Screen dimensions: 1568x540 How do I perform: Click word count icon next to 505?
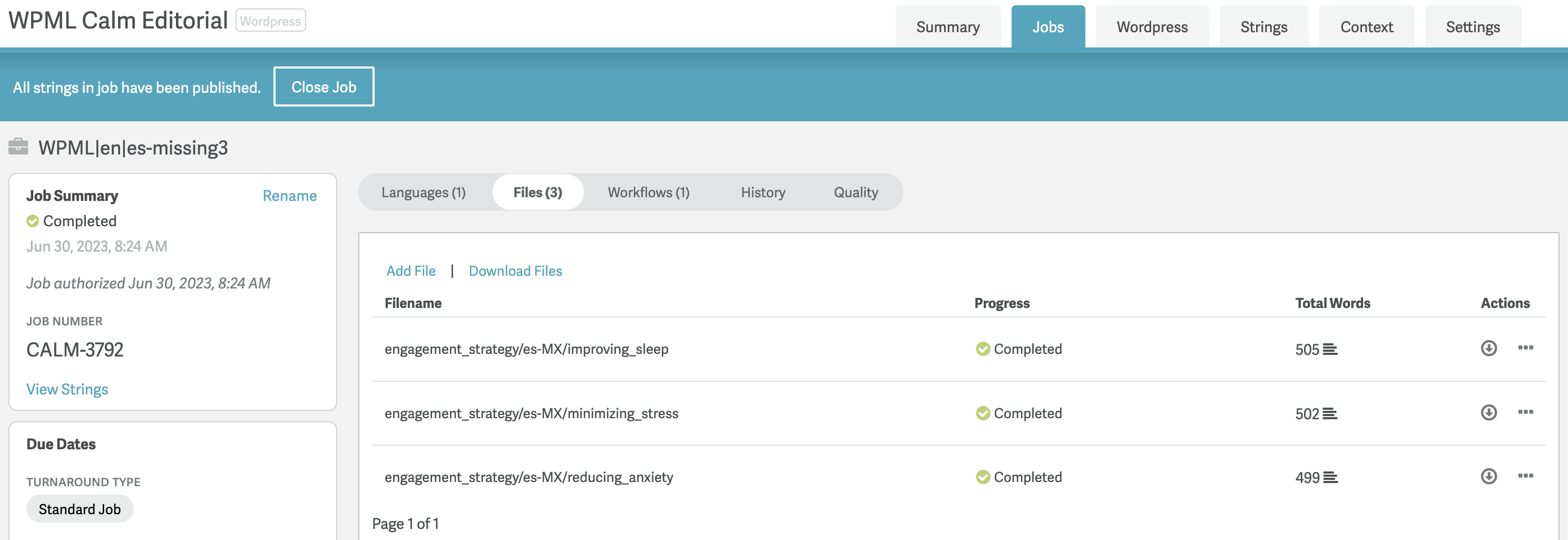[x=1330, y=350]
